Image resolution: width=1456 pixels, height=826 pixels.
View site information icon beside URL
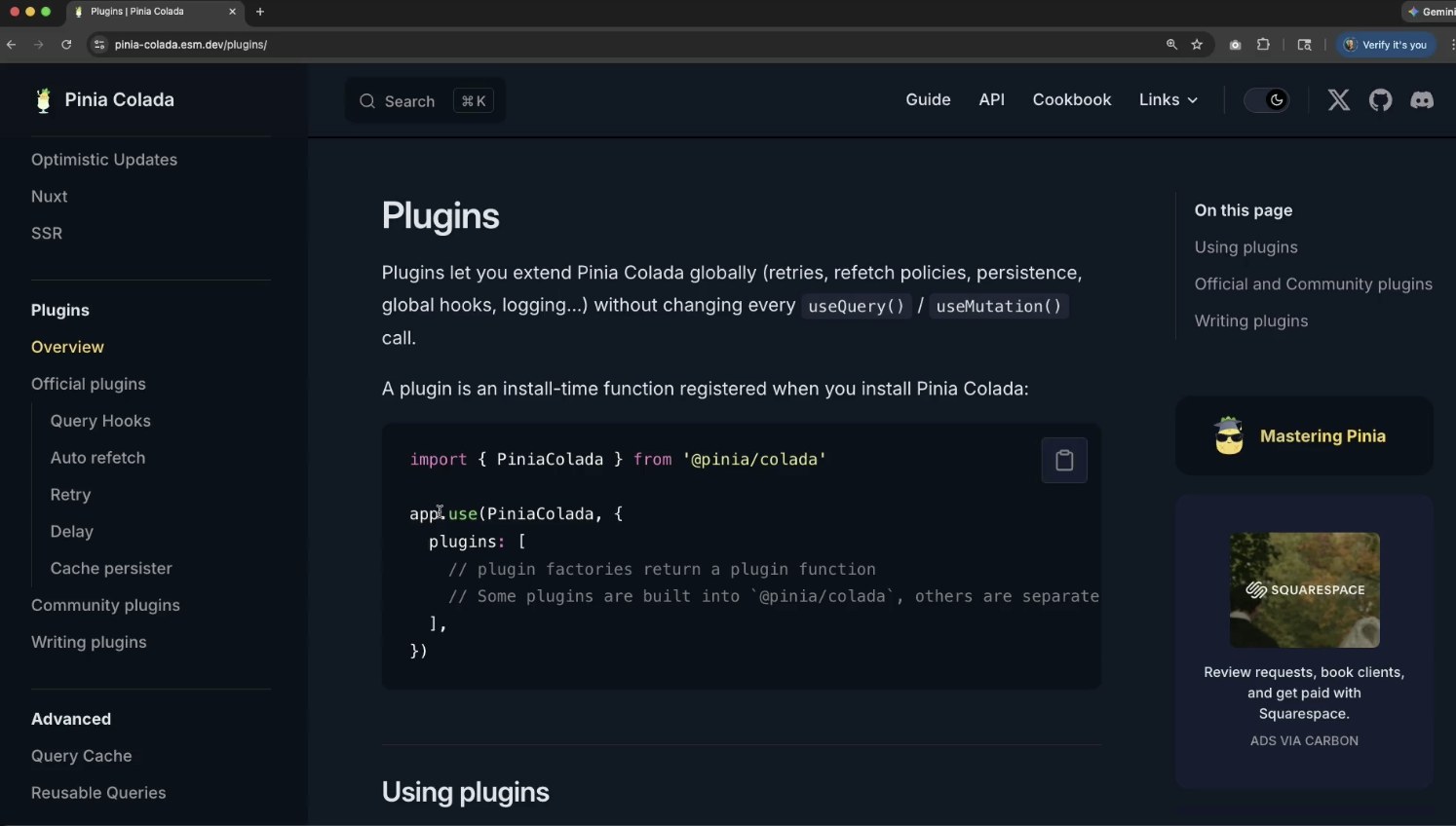point(98,45)
